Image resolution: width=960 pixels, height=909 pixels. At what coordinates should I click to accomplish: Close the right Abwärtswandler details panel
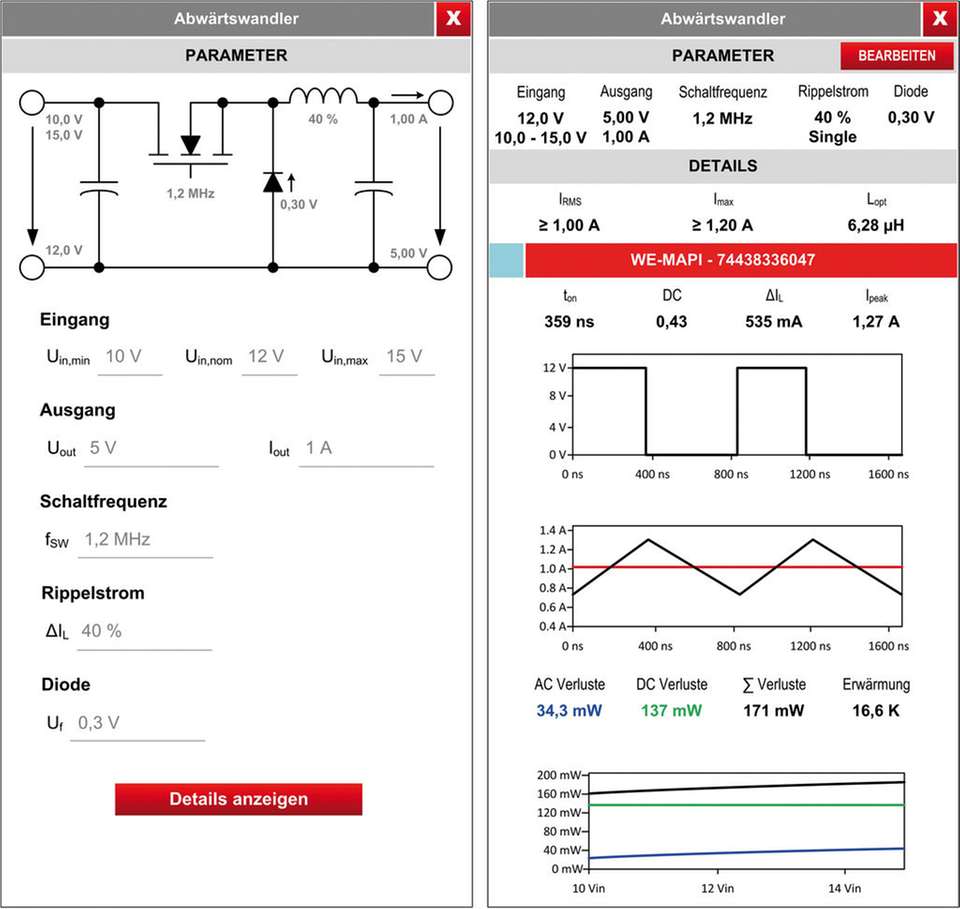(939, 19)
